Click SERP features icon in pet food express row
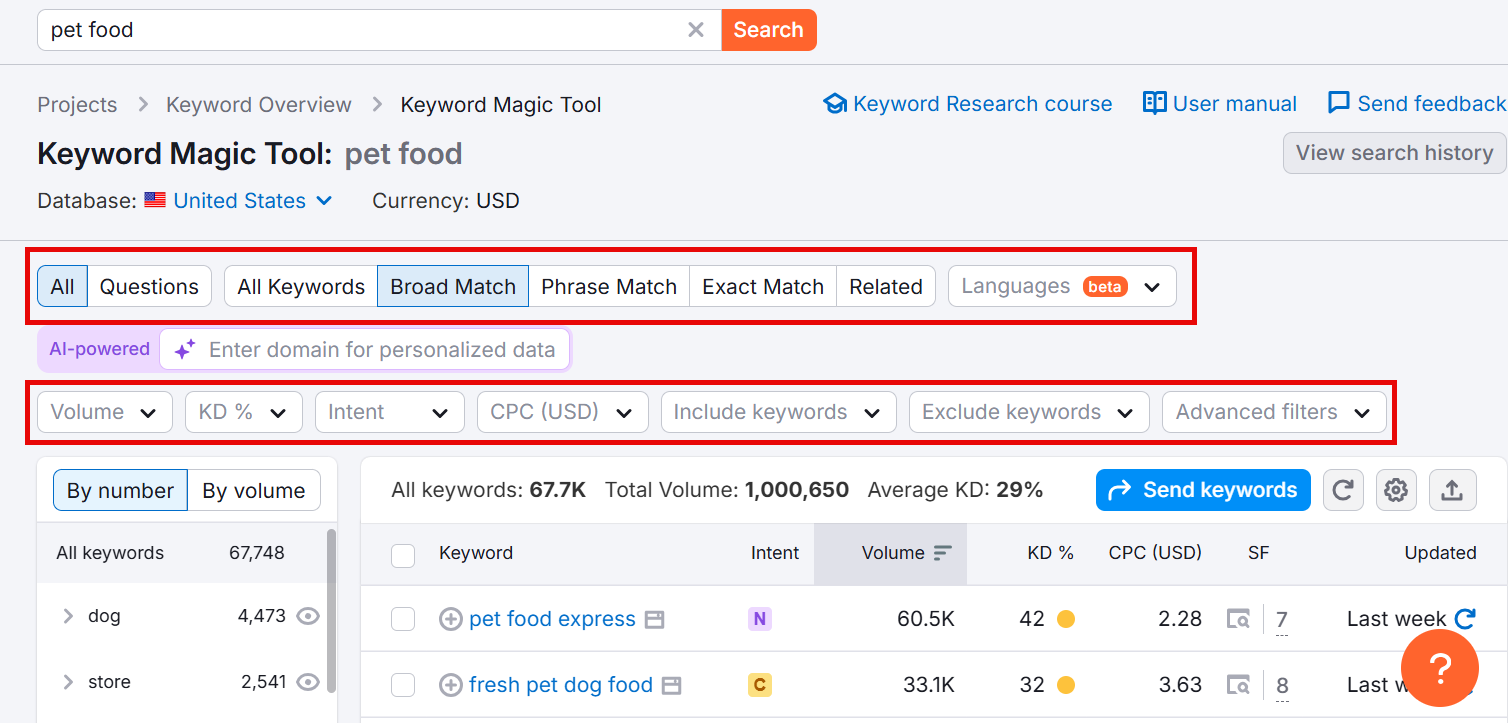Viewport: 1508px width, 723px height. click(x=1238, y=619)
